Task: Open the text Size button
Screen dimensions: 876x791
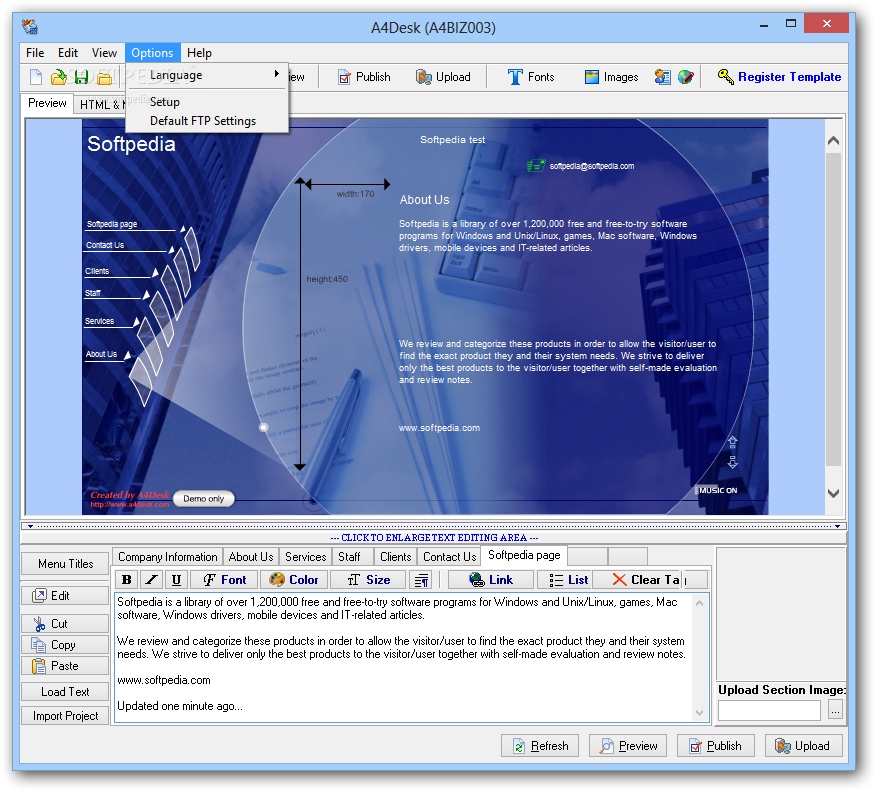Action: [369, 580]
